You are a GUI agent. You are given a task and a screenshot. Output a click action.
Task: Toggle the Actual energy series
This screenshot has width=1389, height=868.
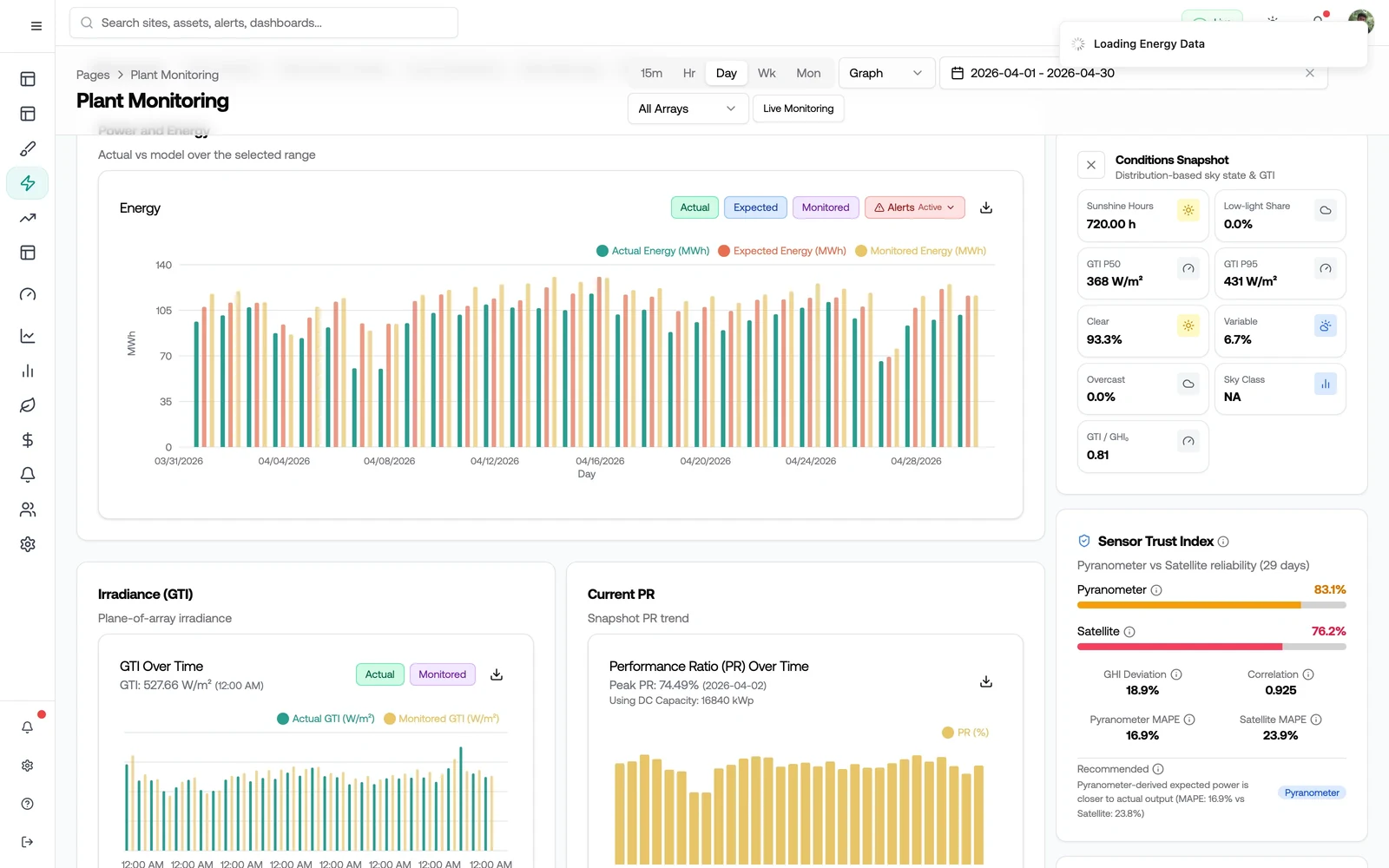point(694,207)
